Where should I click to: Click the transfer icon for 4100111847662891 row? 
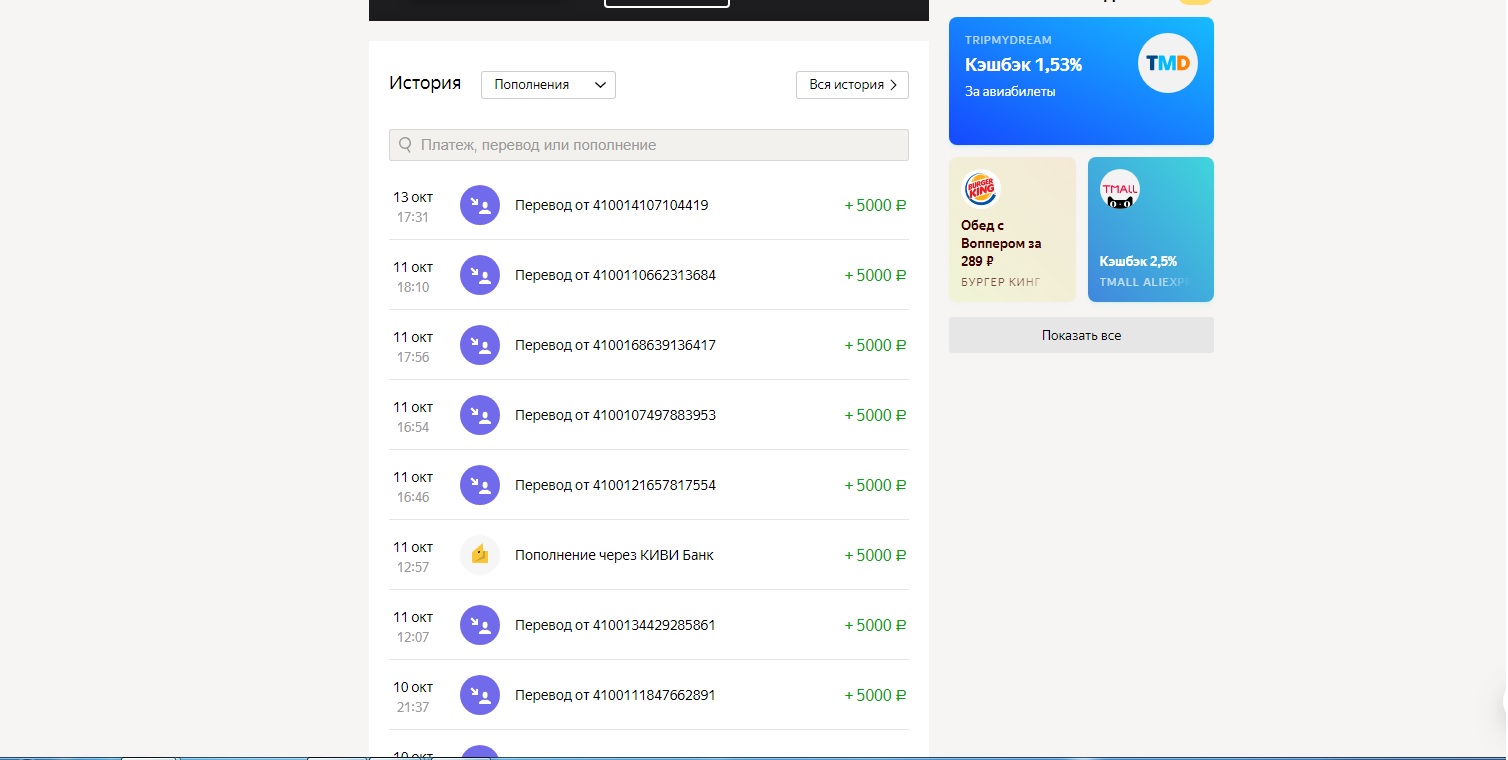click(x=480, y=695)
